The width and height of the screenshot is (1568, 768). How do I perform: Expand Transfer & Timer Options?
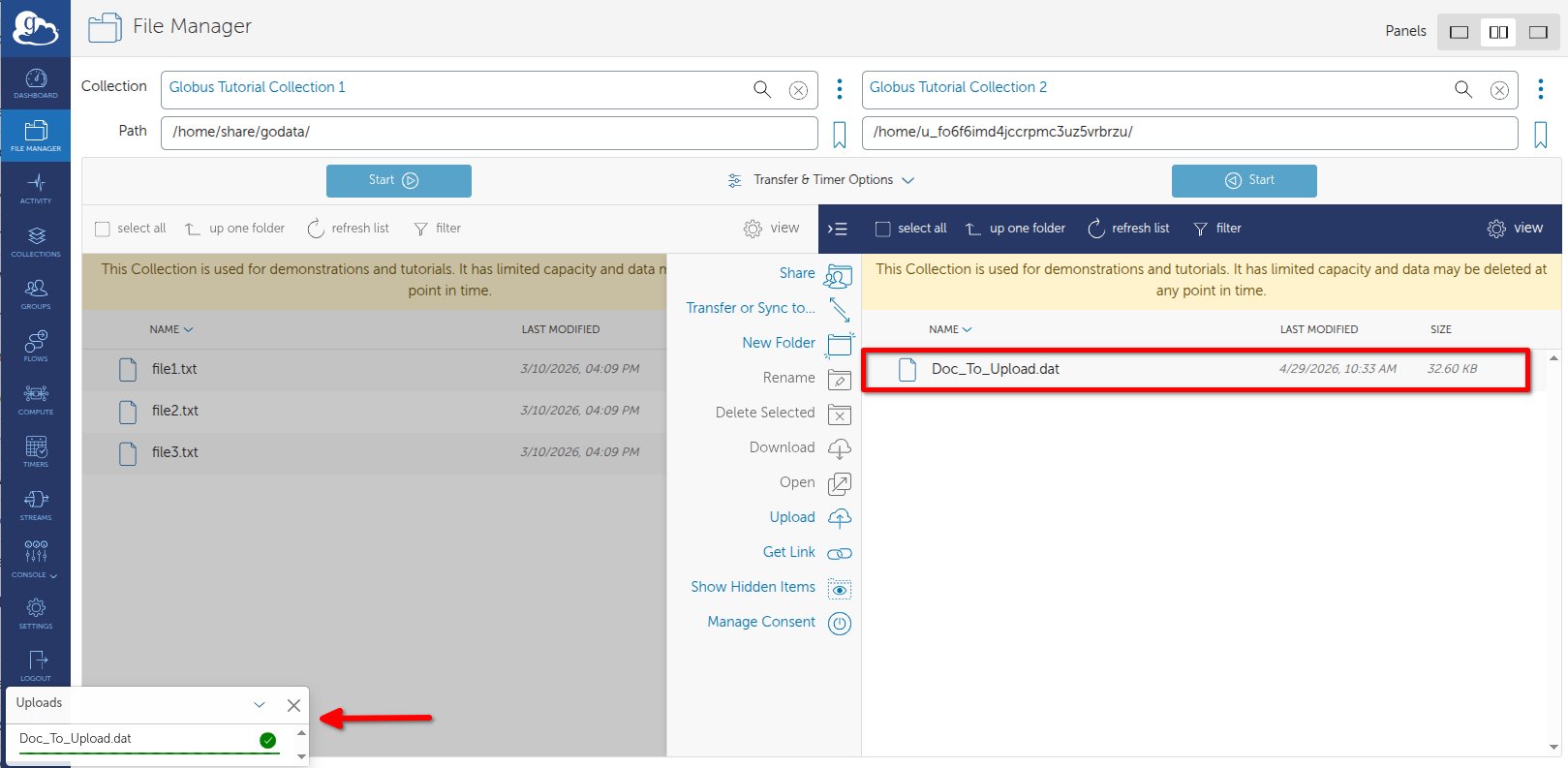(821, 180)
